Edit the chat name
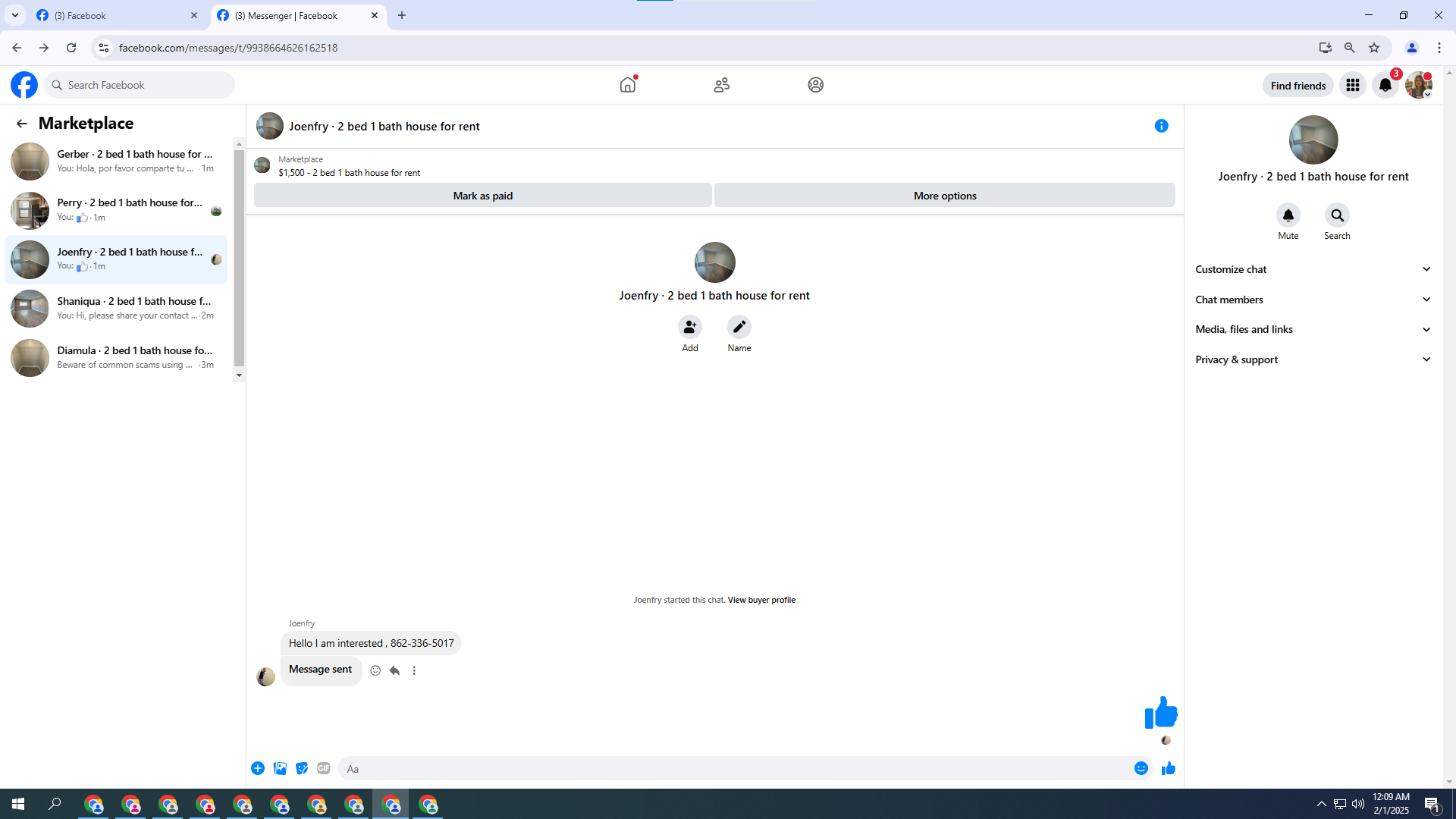This screenshot has height=819, width=1456. tap(739, 327)
